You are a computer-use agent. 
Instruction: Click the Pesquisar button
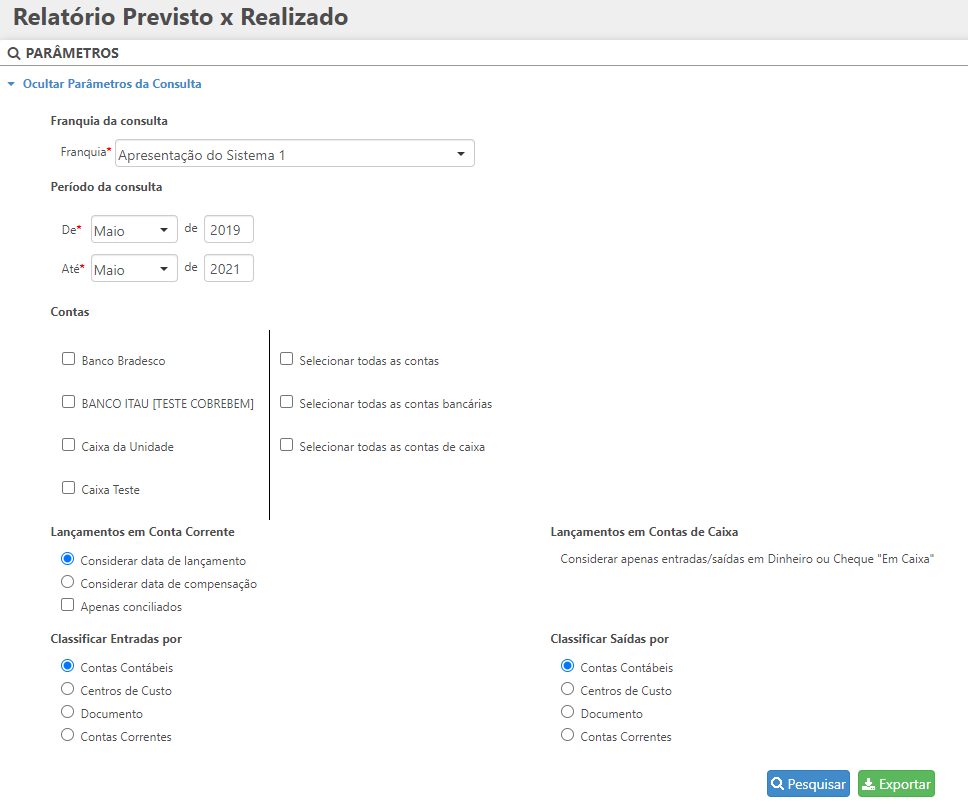(808, 784)
